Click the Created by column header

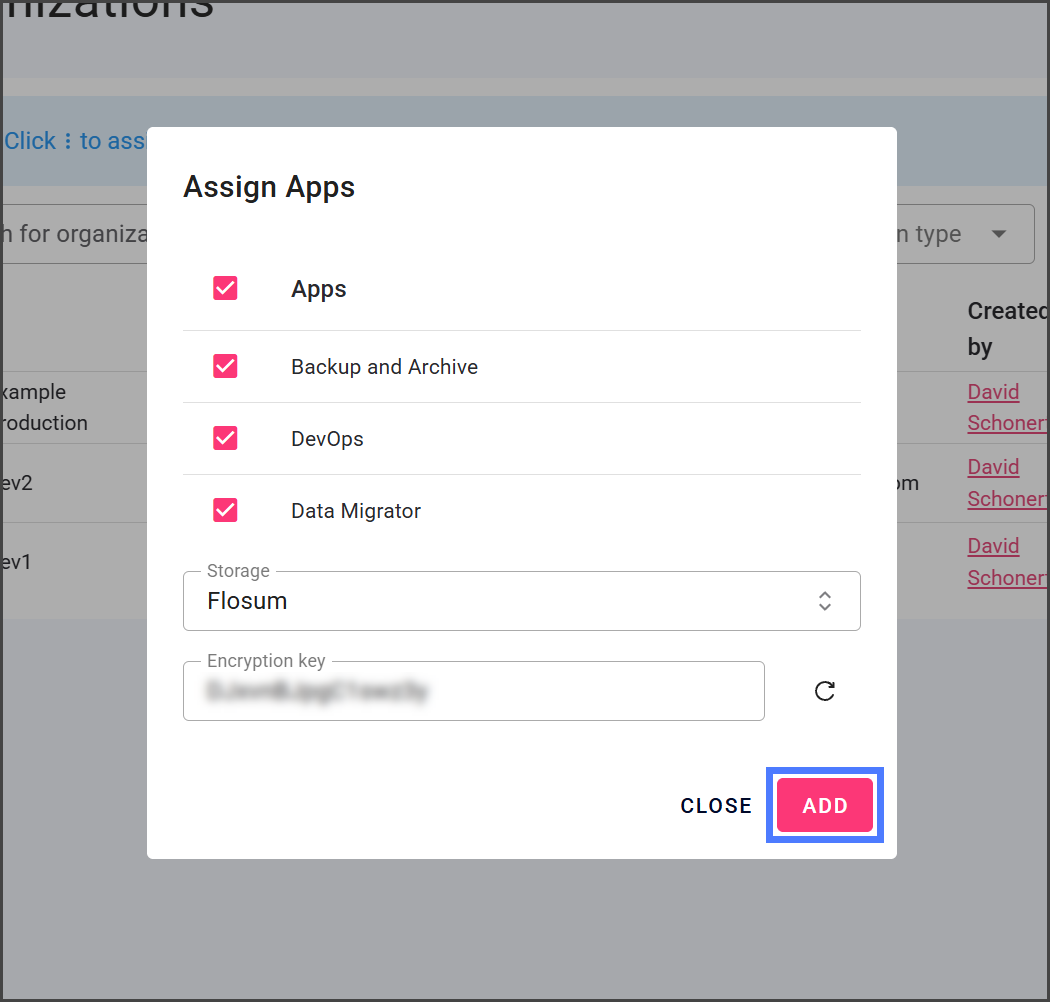pyautogui.click(x=1005, y=328)
